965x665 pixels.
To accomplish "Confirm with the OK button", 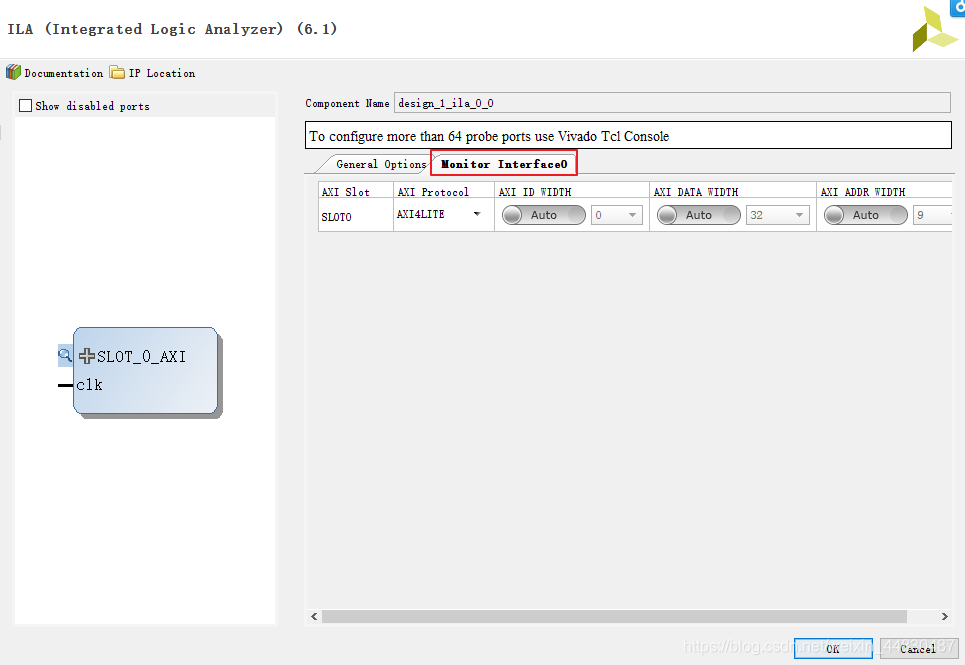I will [833, 648].
